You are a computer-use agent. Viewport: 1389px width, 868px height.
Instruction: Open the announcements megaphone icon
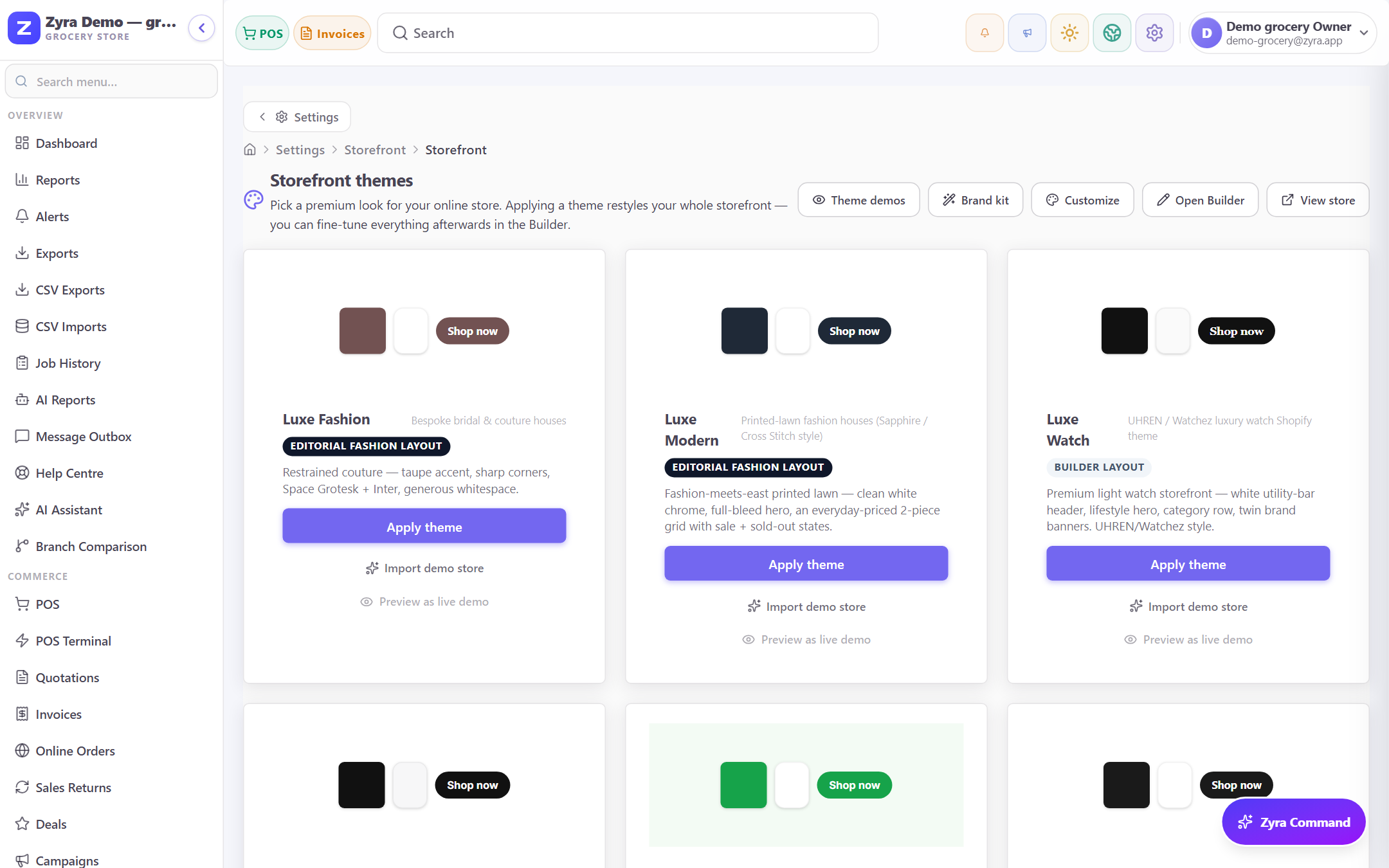pyautogui.click(x=1027, y=33)
